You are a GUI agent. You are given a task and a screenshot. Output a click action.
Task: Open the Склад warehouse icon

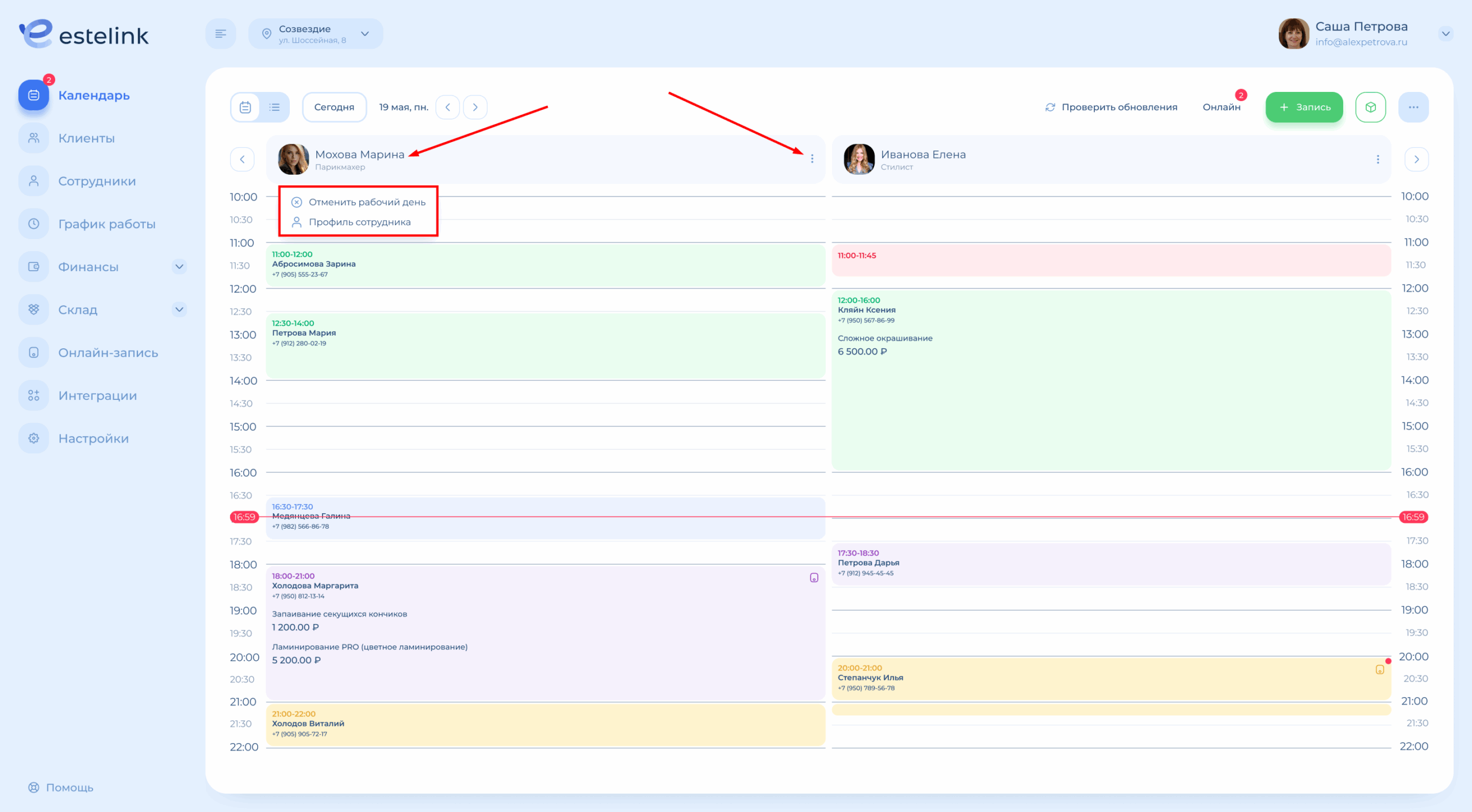34,309
